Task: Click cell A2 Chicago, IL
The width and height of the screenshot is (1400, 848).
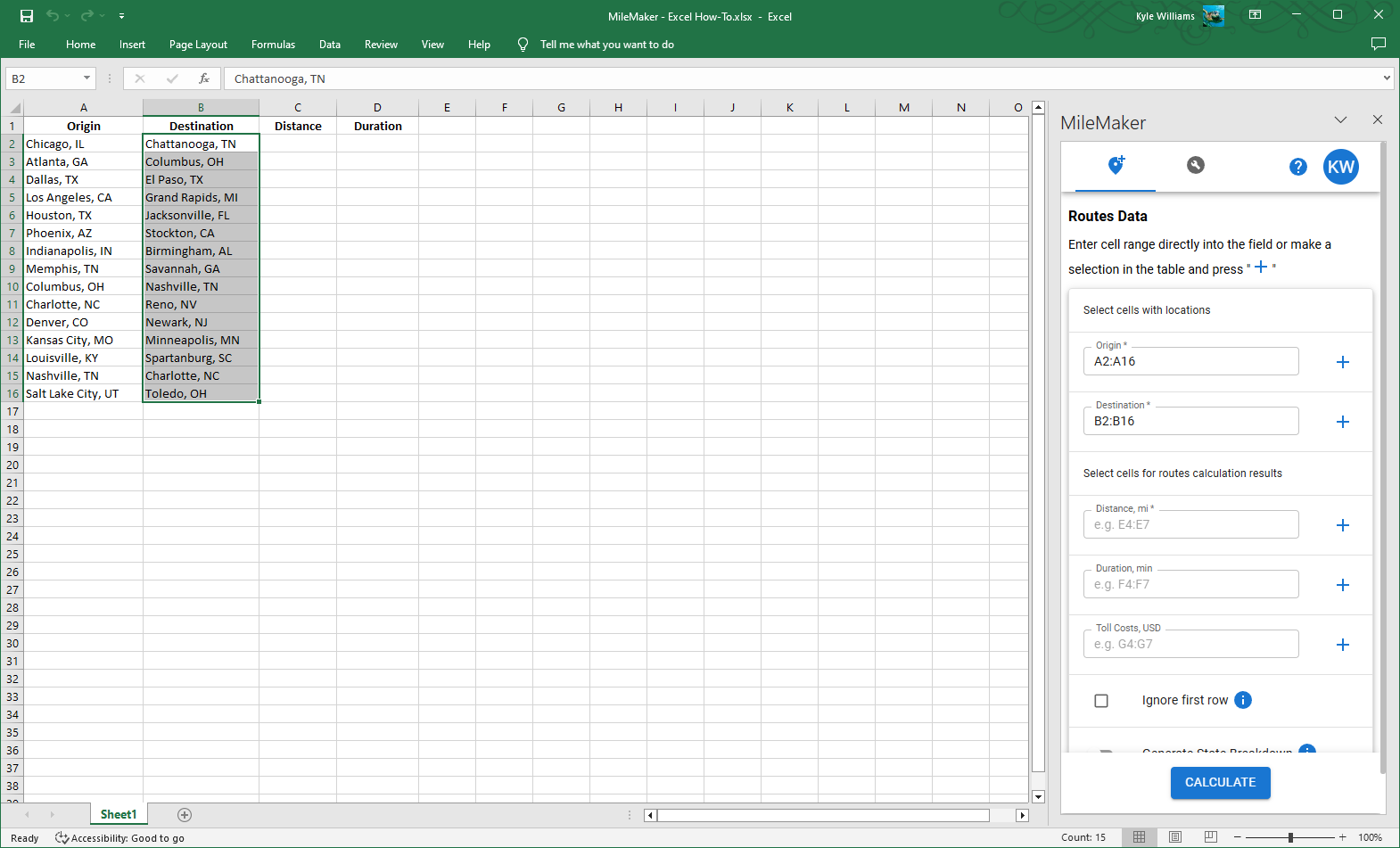Action: click(x=83, y=144)
